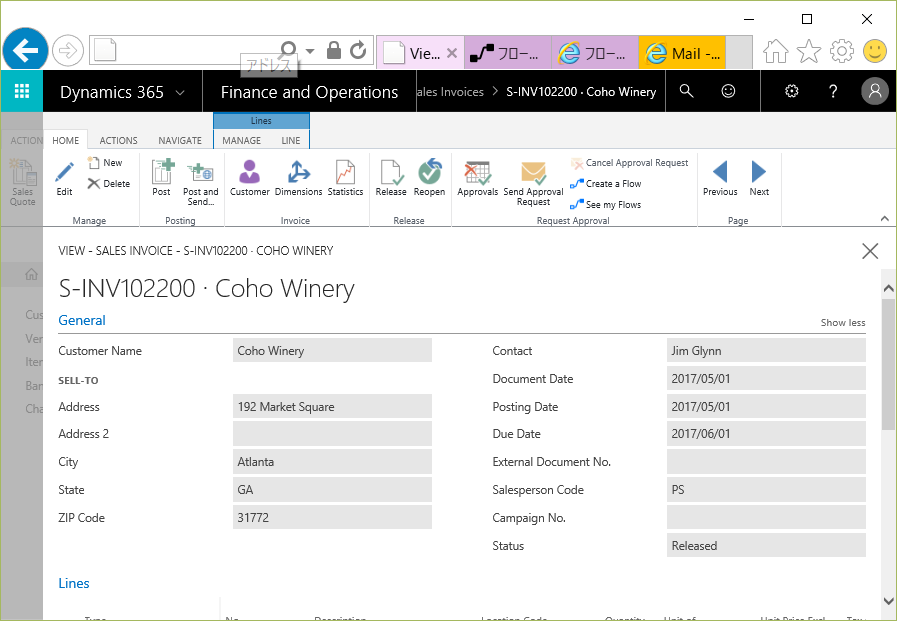Open Dynamics 365 settings gear
897x621 pixels.
pos(792,91)
